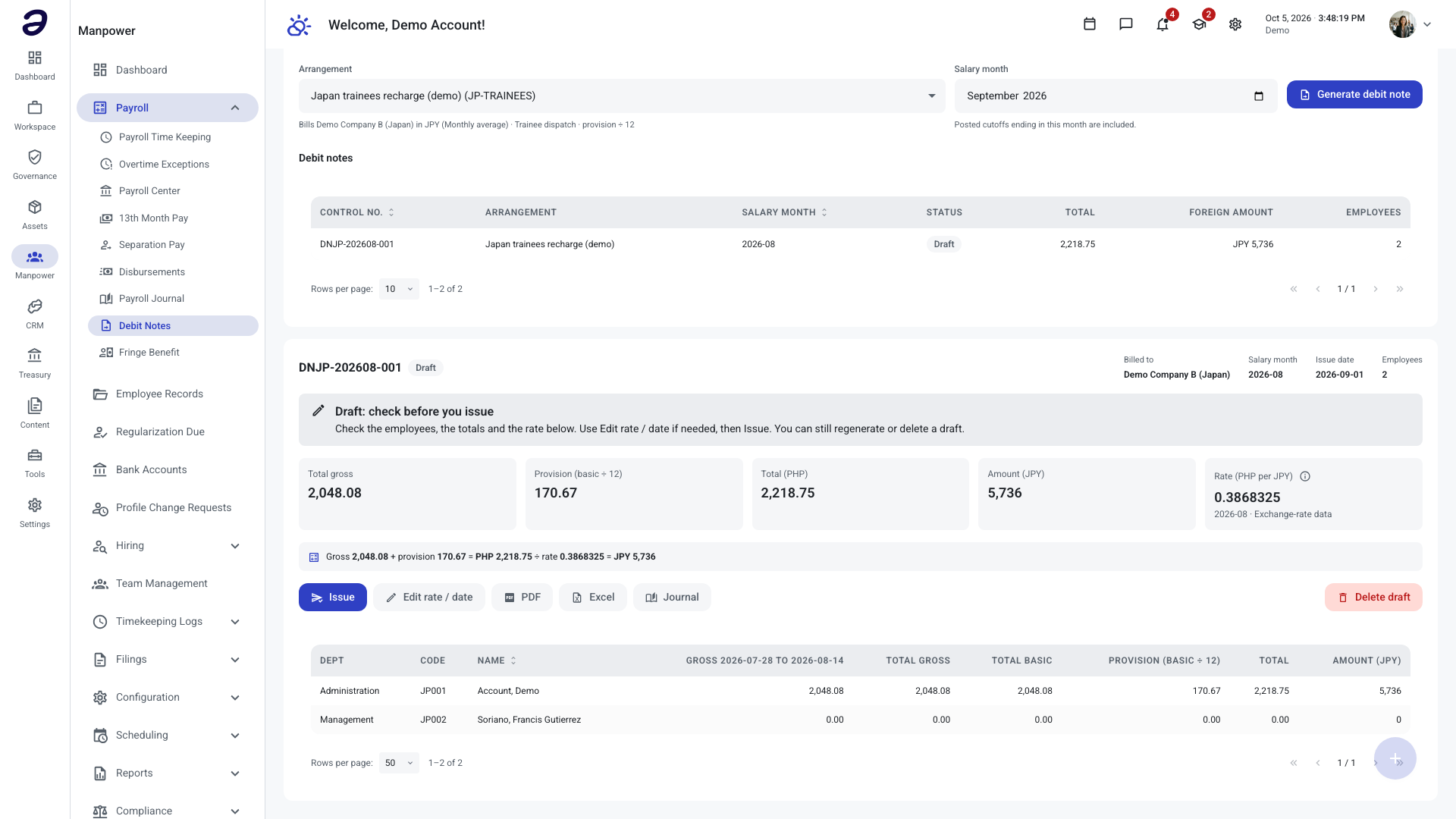This screenshot has height=819, width=1456.
Task: Click the Issue button
Action: [x=333, y=598]
